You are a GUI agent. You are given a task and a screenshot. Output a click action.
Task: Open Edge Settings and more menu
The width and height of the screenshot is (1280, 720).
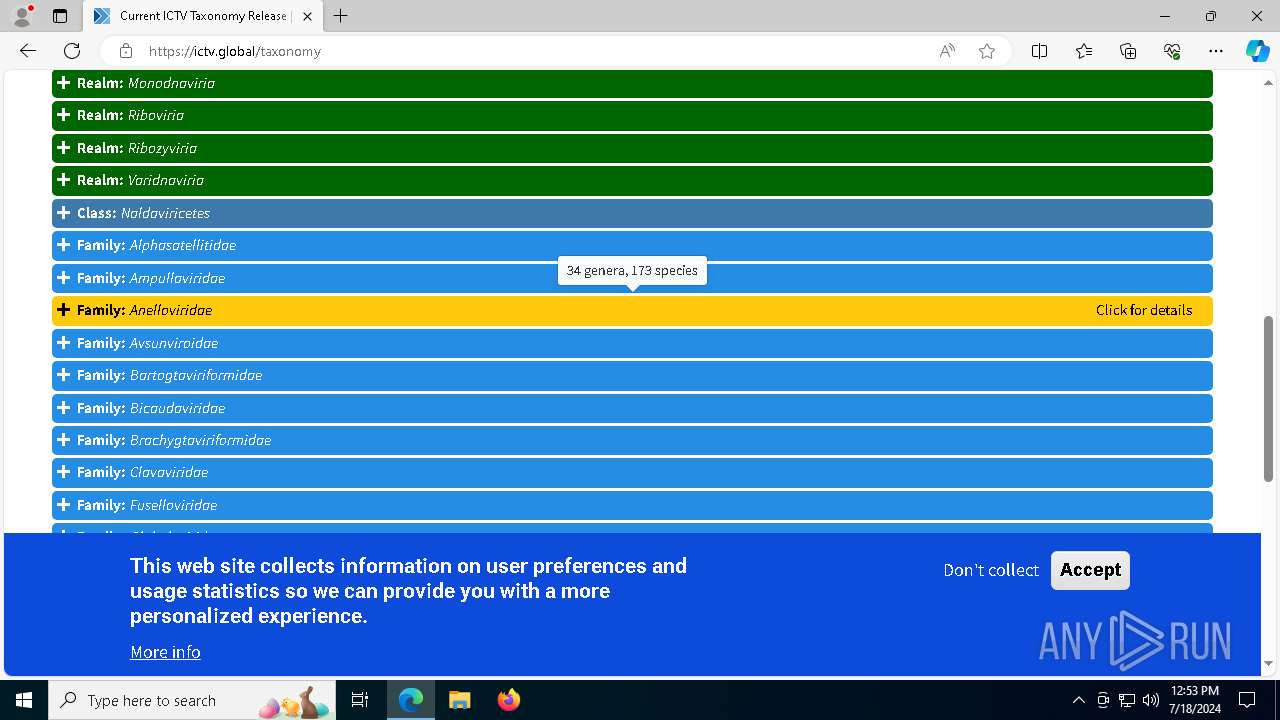point(1216,51)
